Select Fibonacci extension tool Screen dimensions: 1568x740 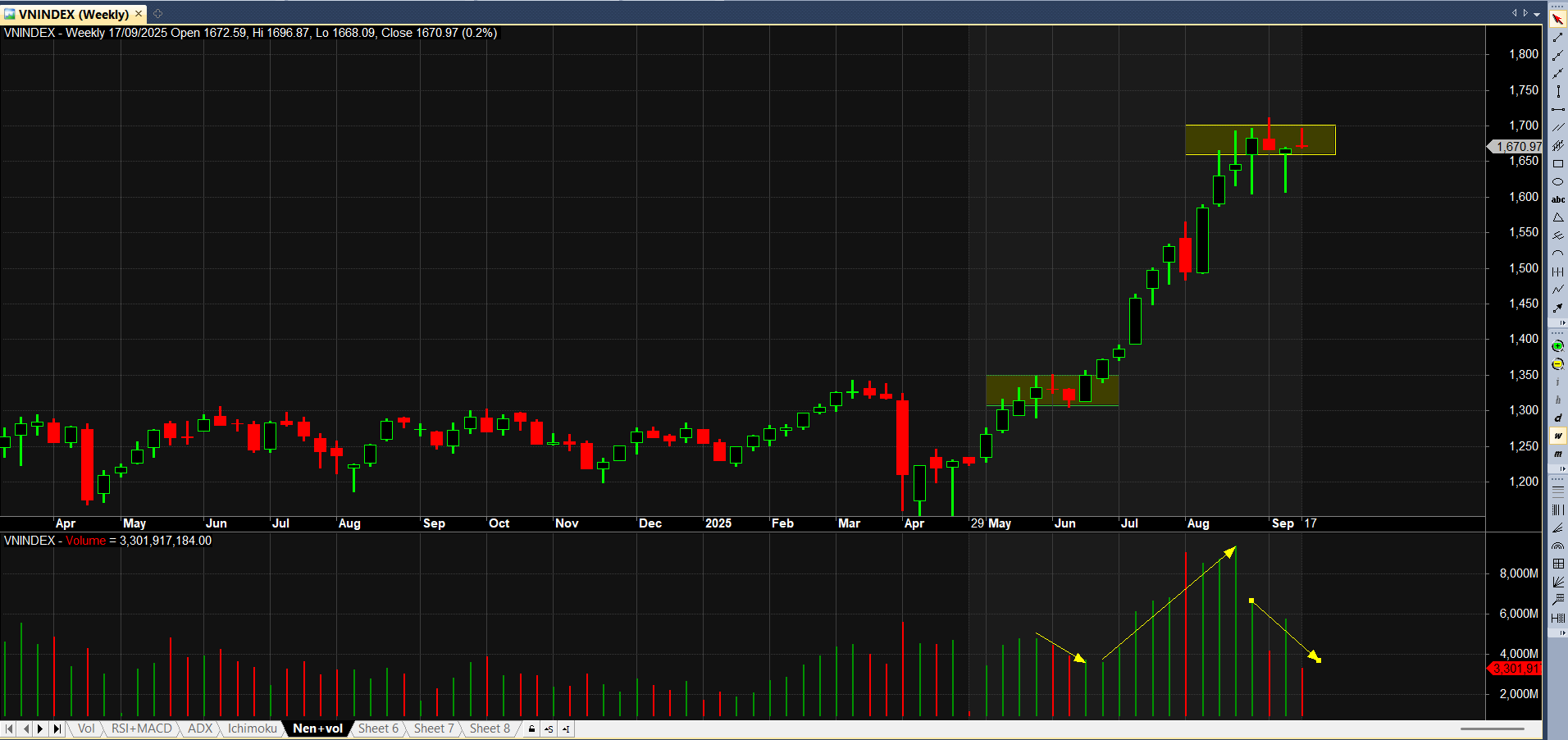[x=1558, y=600]
